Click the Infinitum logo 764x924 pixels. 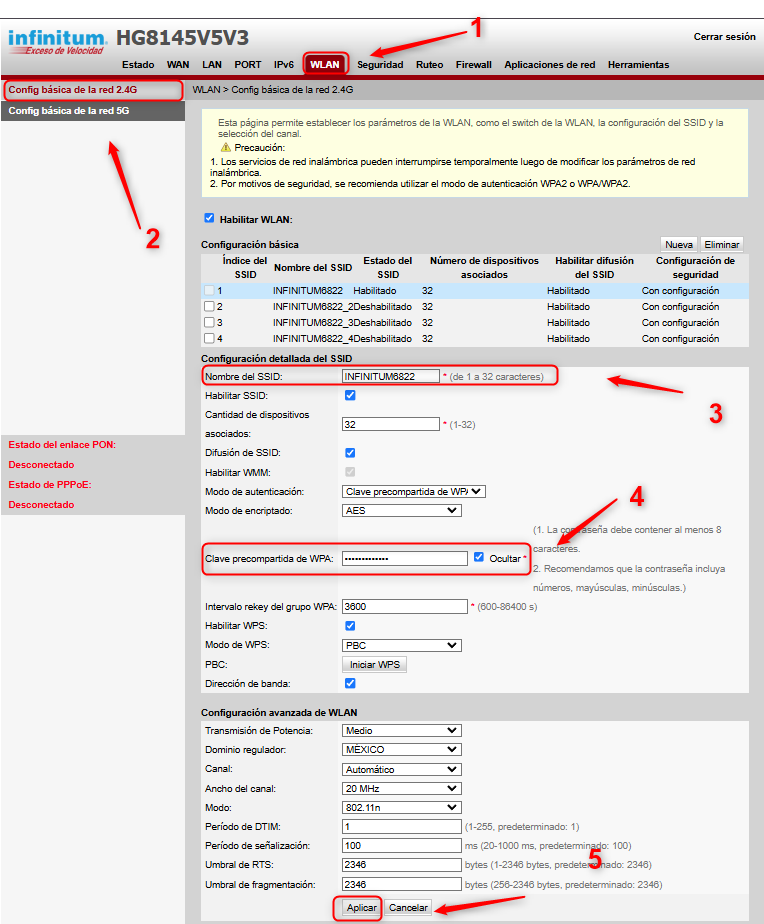(x=55, y=41)
